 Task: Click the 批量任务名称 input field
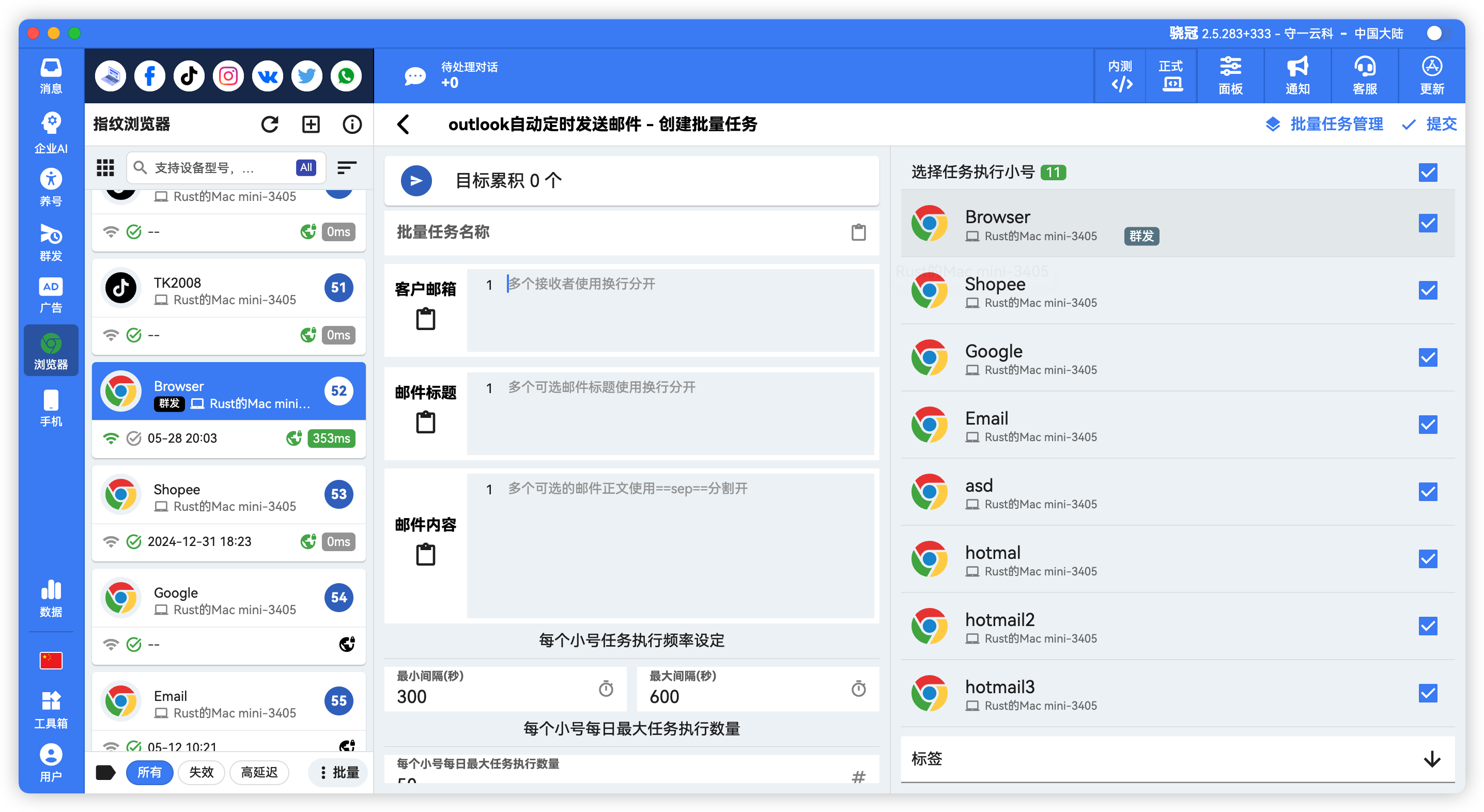(x=631, y=232)
